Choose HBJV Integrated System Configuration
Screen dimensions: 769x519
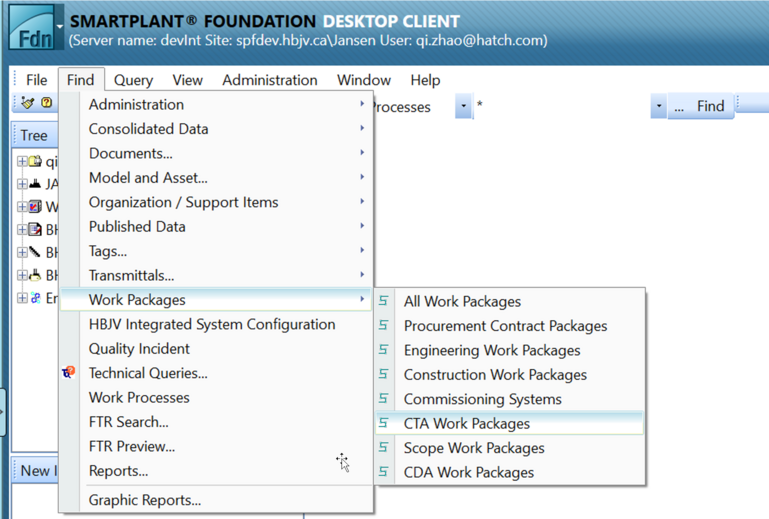(216, 324)
